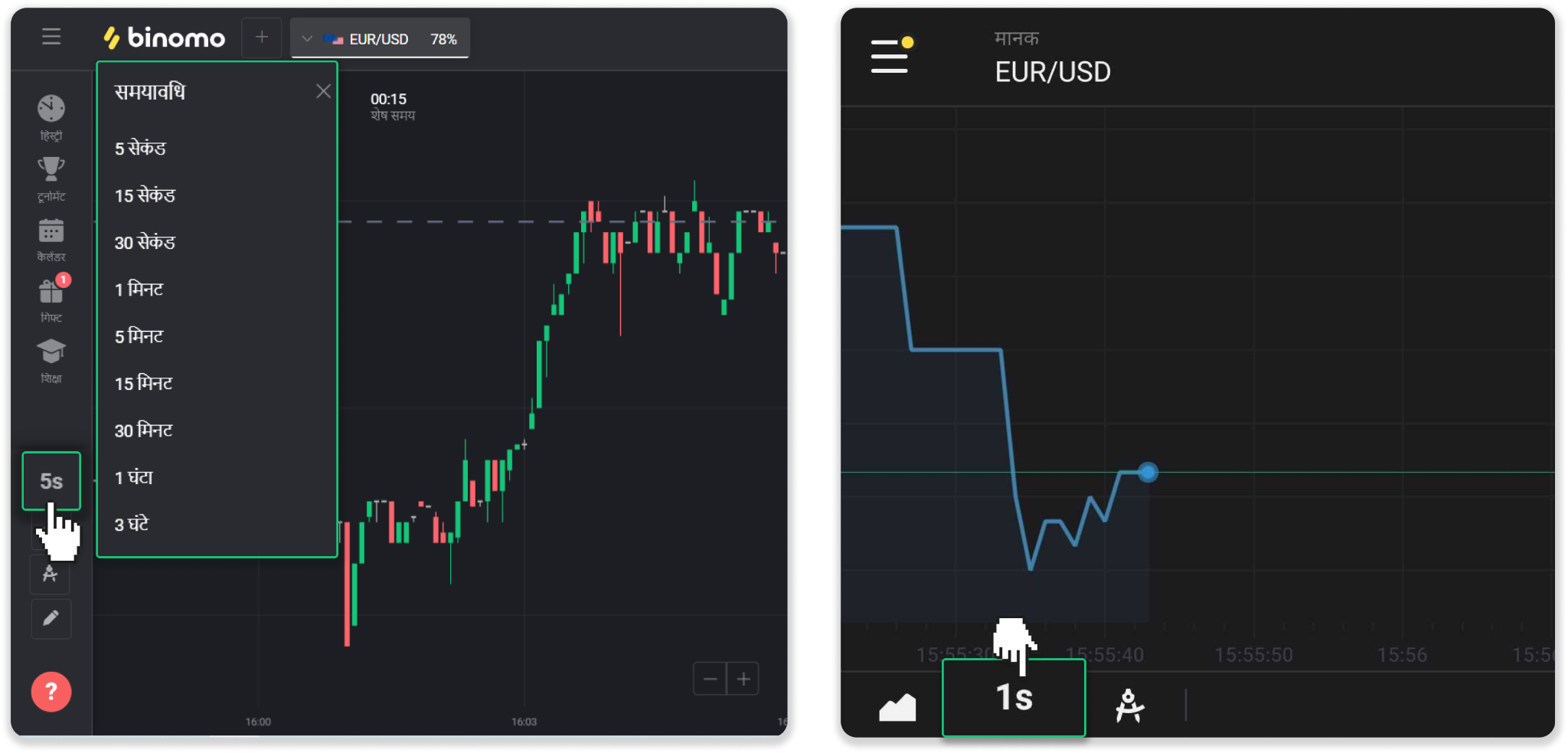
Task: Open the 1s timeframe selector on mobile
Action: coord(1014,698)
